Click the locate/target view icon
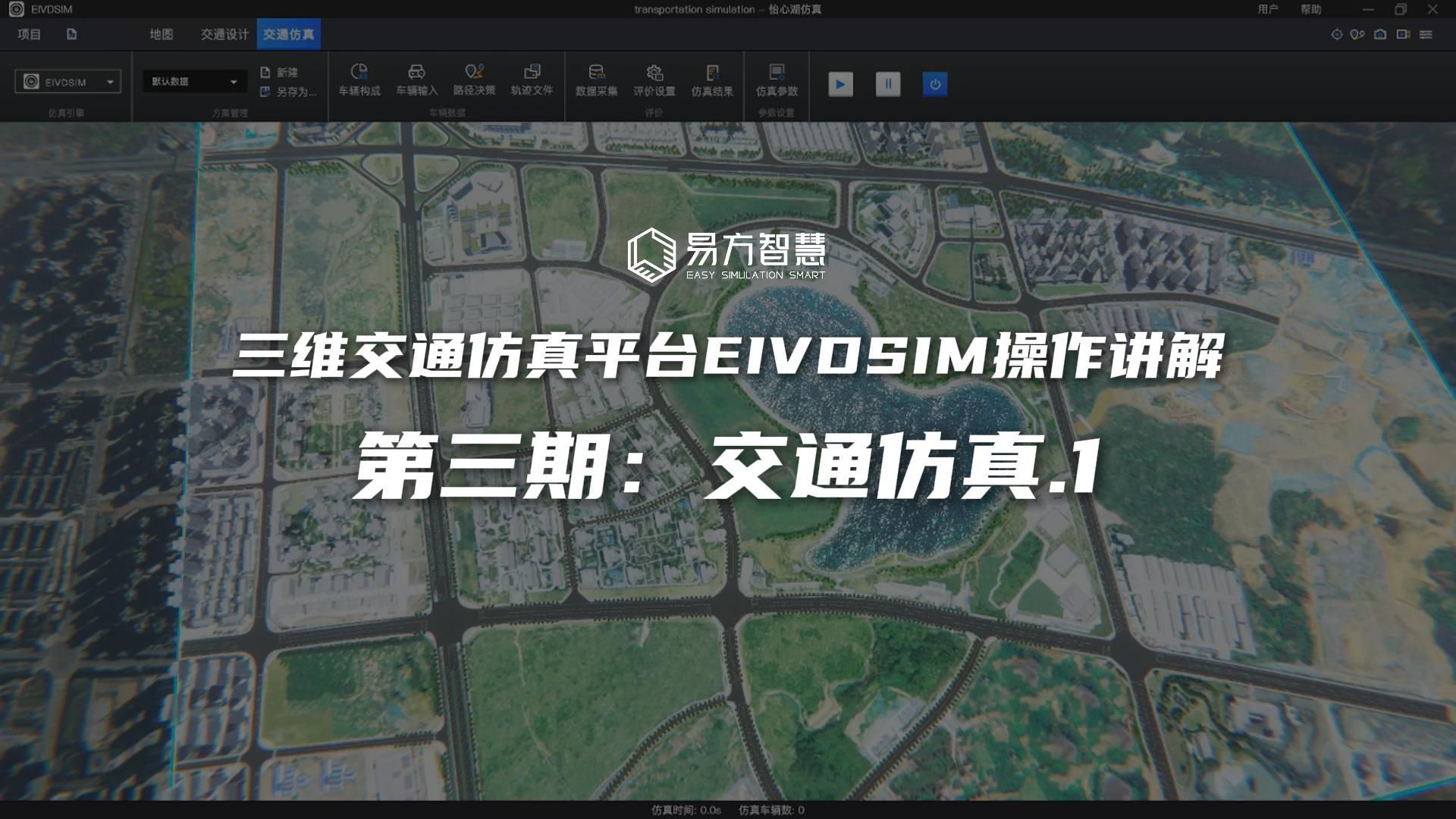 point(1337,34)
